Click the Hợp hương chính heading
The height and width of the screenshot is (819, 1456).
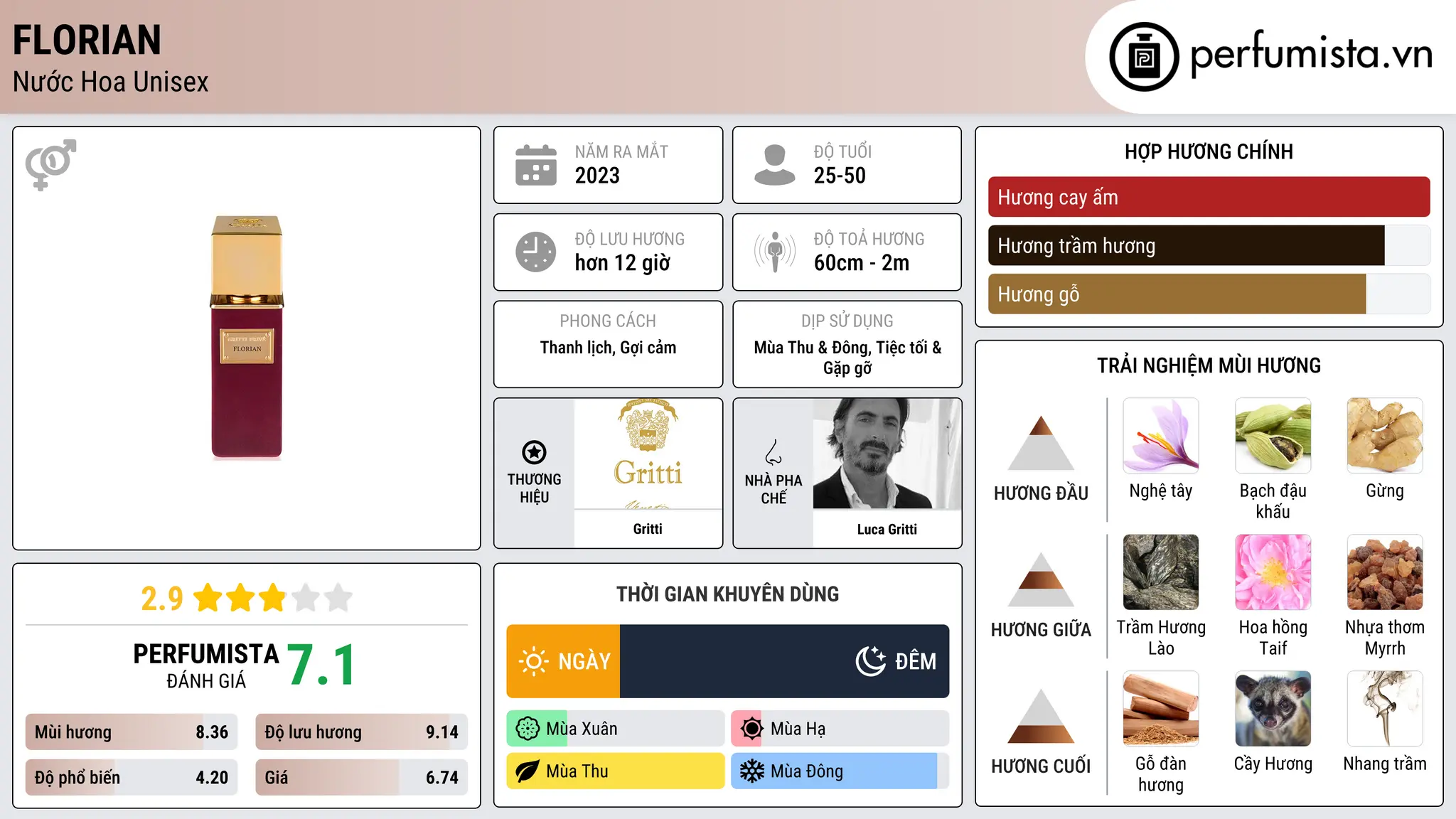tap(1209, 151)
